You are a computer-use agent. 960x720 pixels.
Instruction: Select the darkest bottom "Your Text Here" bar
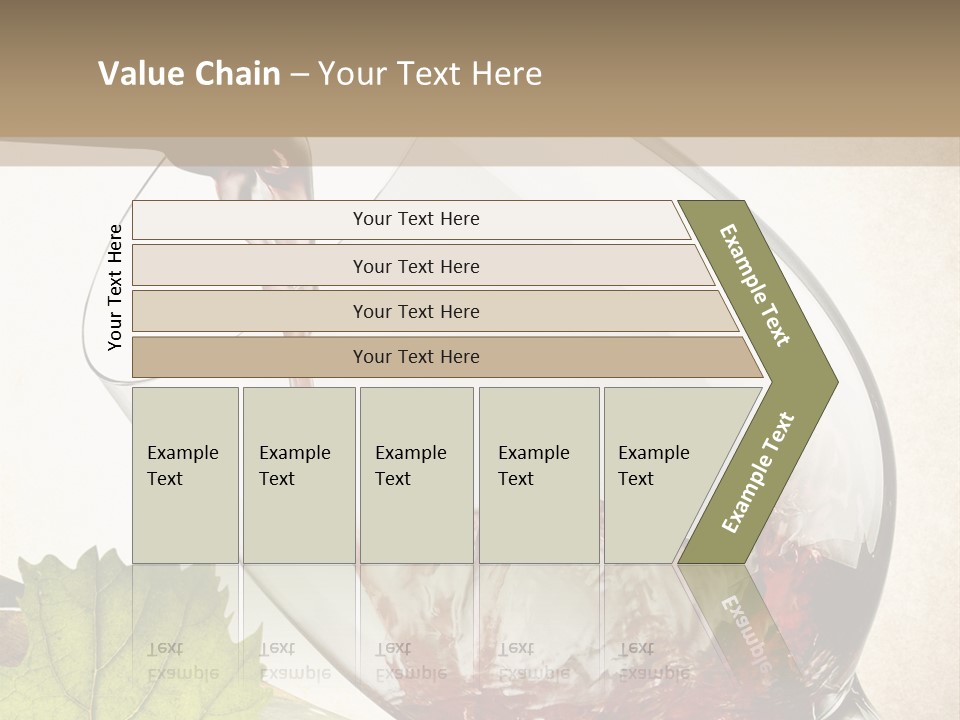pos(415,357)
